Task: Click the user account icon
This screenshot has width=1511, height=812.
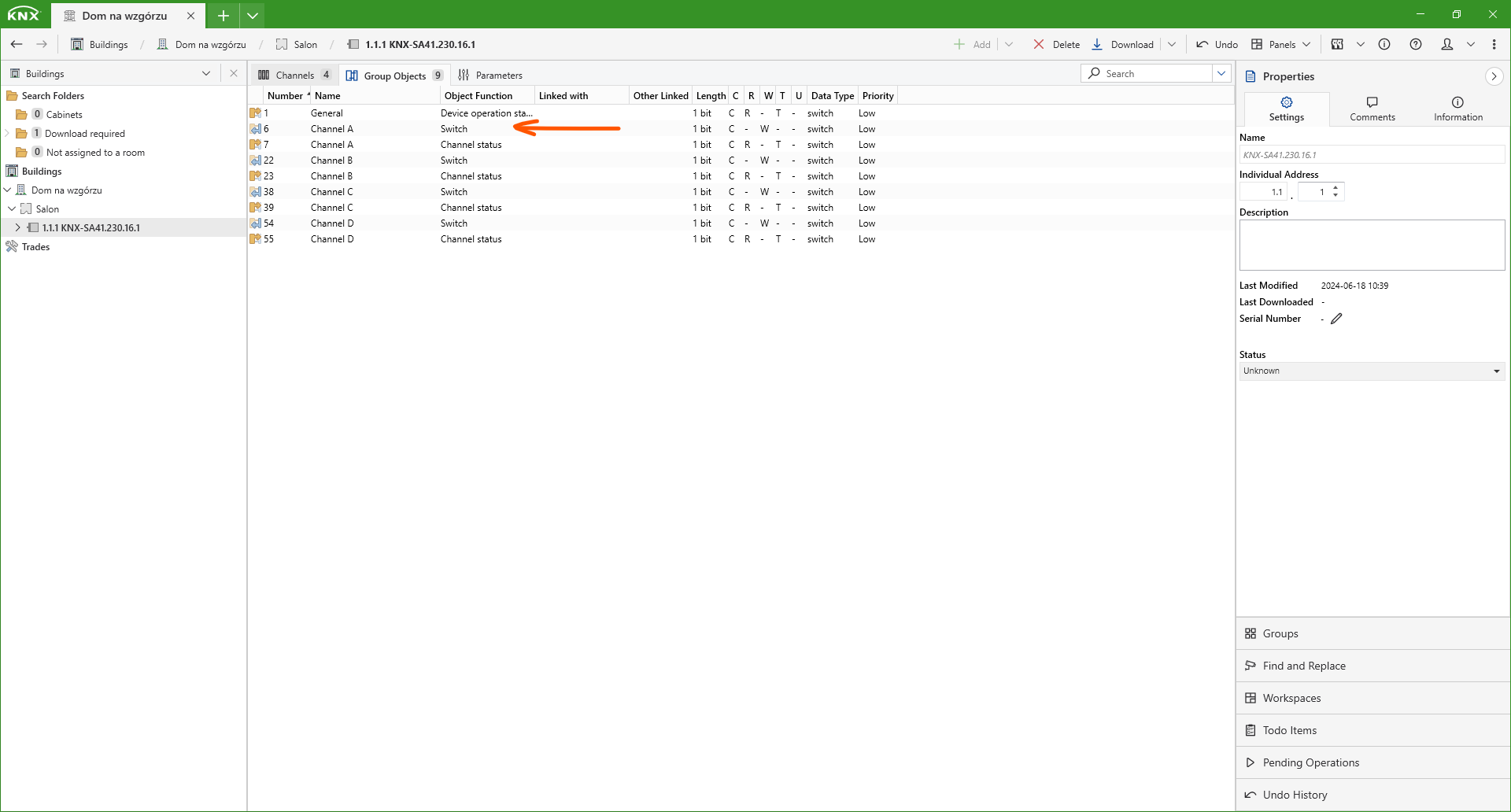Action: (1446, 44)
